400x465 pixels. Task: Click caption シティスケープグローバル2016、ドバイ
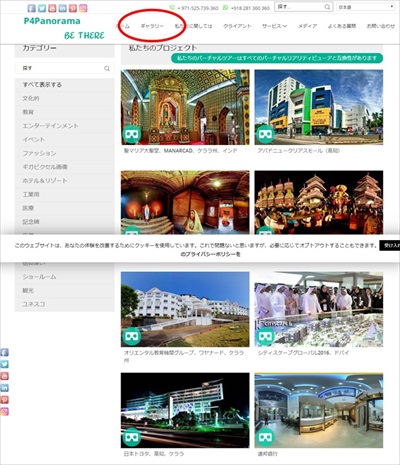coord(303,353)
